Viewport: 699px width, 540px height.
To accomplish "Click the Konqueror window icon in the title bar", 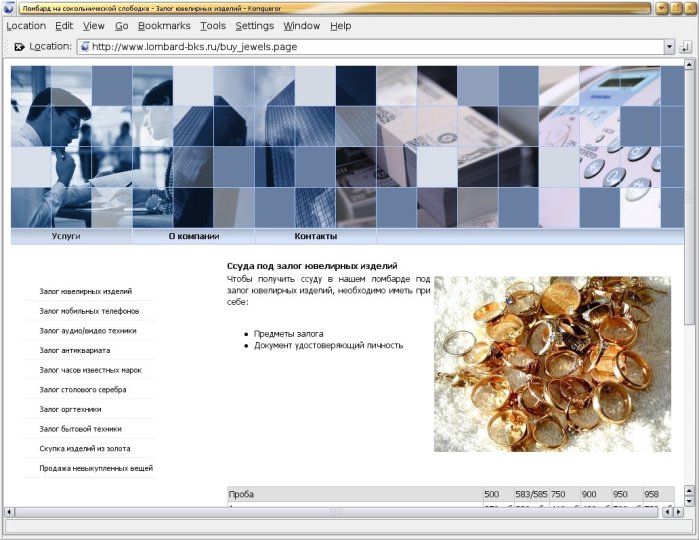I will (x=10, y=8).
